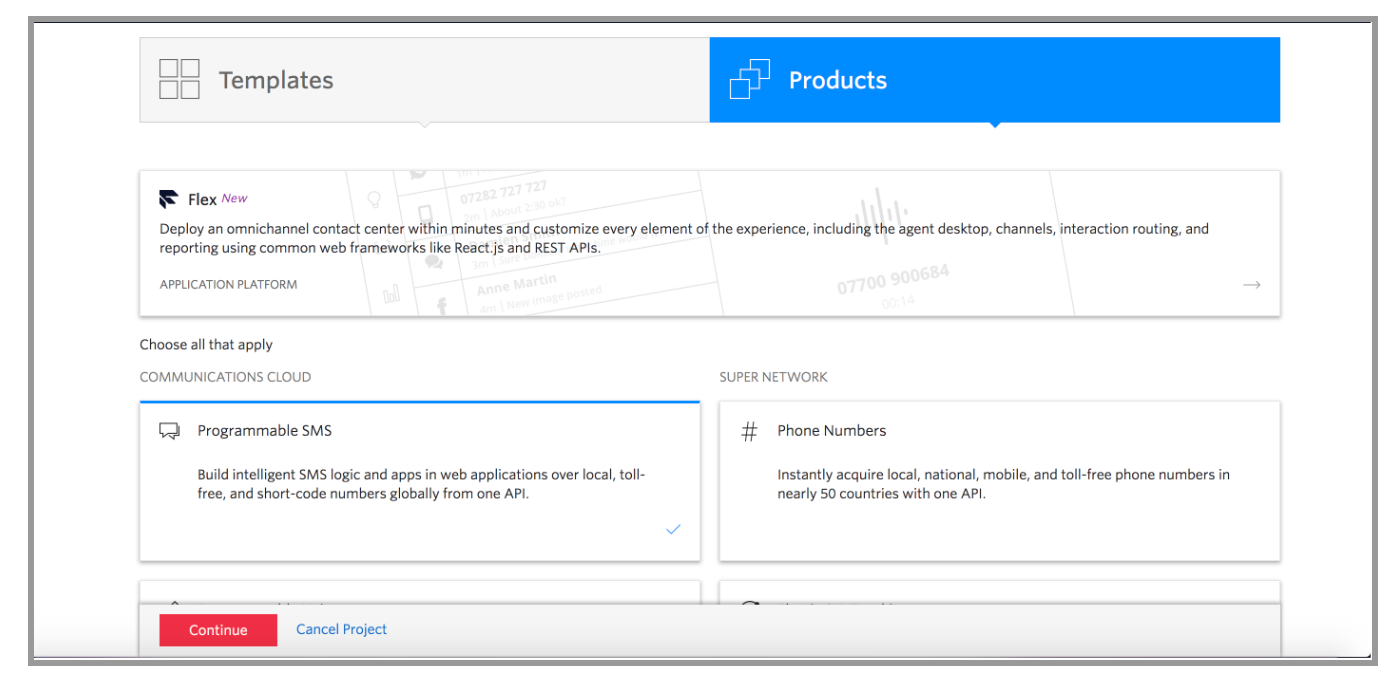This screenshot has height=682, width=1398.
Task: Click the Flex product name
Action: pos(202,199)
